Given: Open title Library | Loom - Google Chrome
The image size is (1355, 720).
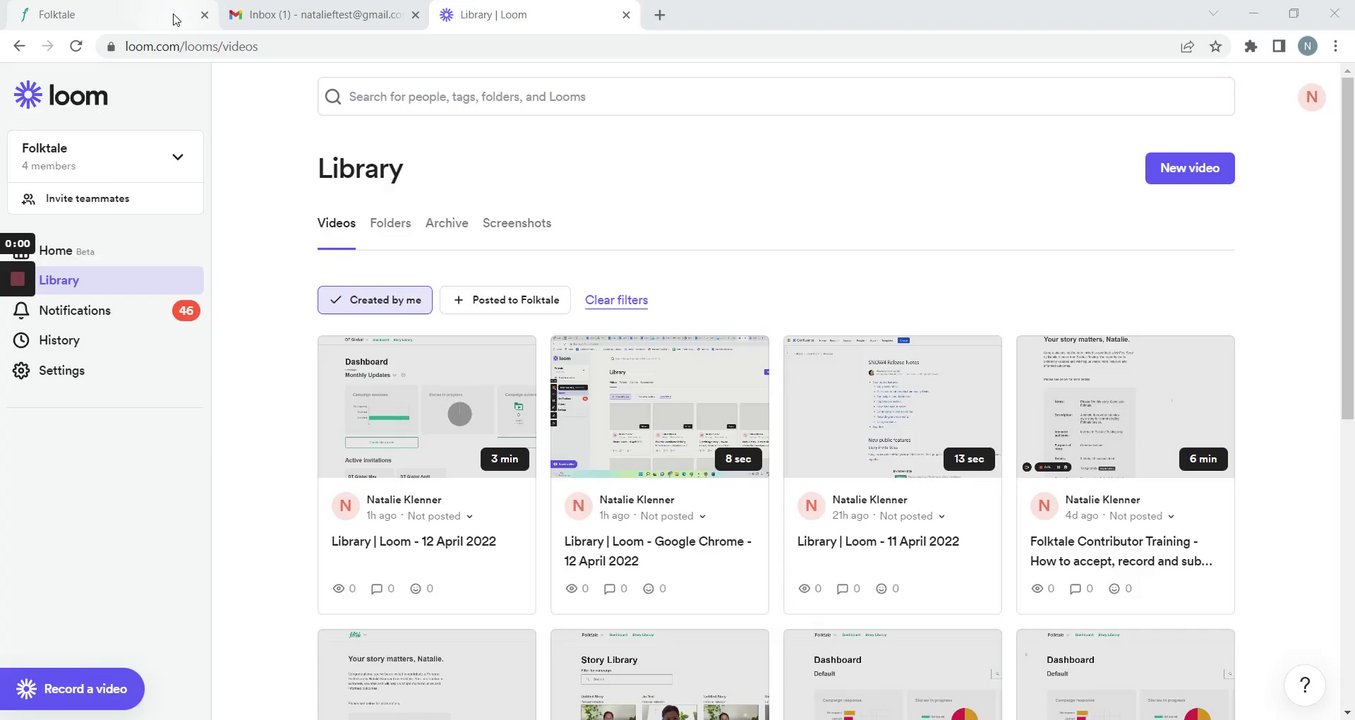Looking at the screenshot, I should (x=658, y=551).
